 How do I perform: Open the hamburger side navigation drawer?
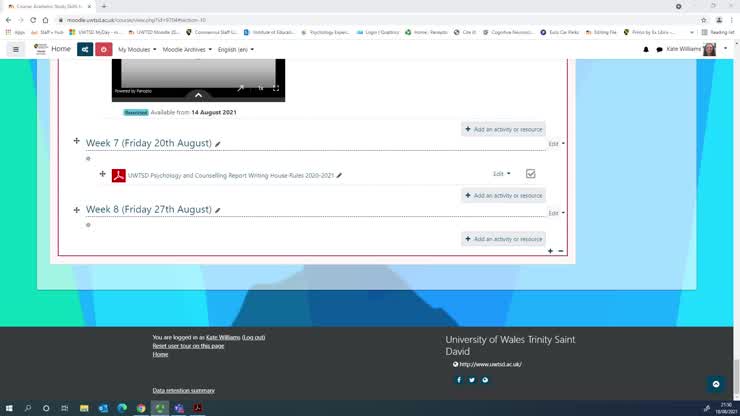(15, 49)
